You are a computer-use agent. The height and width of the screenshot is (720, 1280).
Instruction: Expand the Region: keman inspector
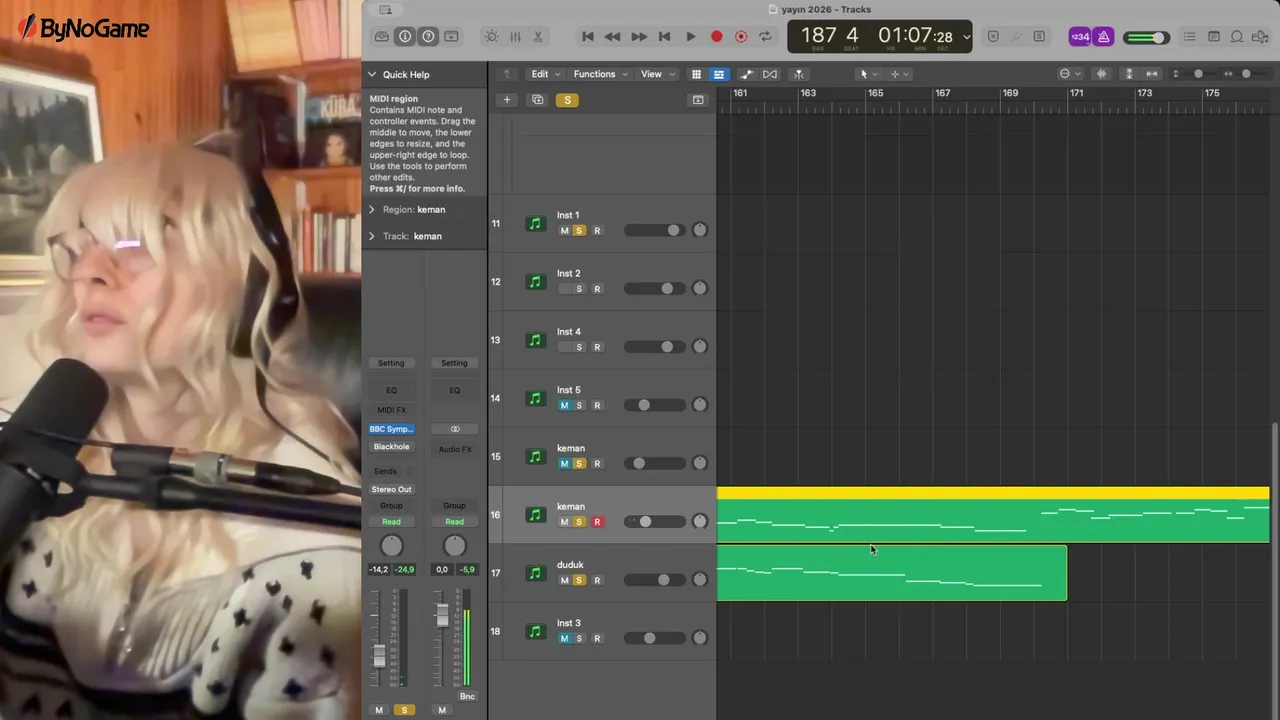coord(372,210)
